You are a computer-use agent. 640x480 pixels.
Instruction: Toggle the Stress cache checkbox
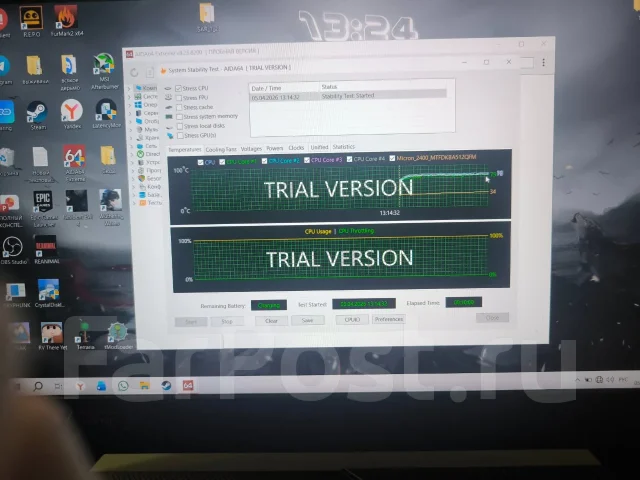[179, 107]
